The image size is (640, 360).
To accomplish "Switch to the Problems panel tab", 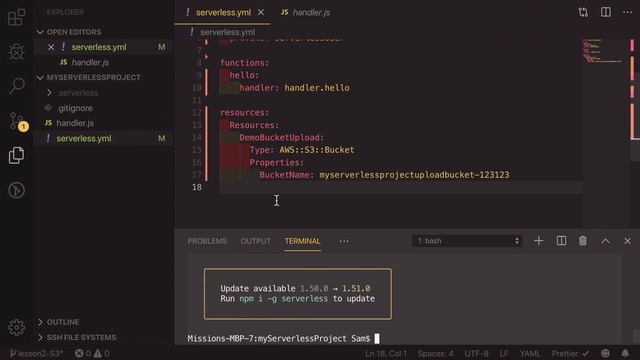I will (x=207, y=241).
